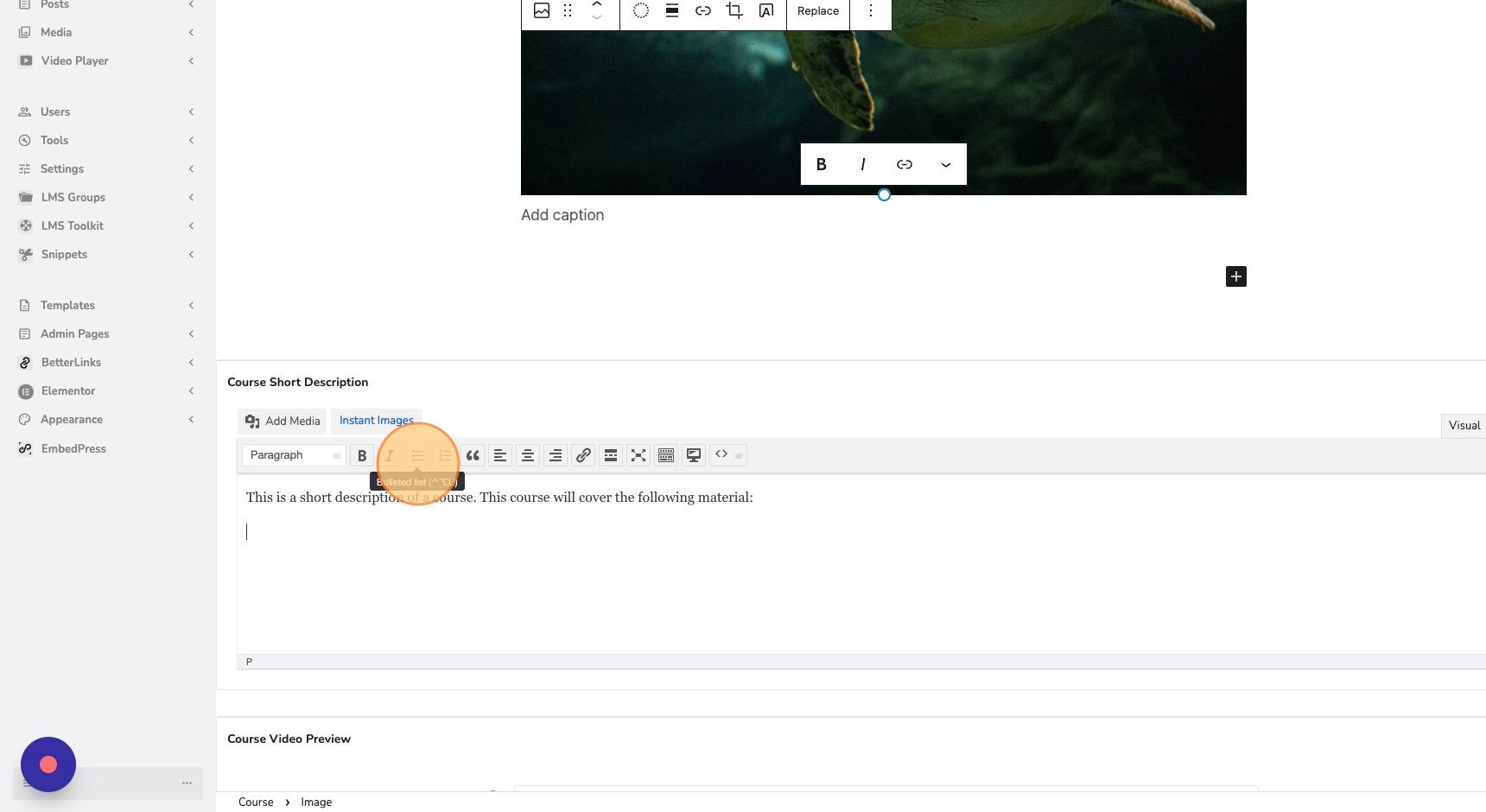
Task: Click the recording button circle
Action: click(x=48, y=764)
